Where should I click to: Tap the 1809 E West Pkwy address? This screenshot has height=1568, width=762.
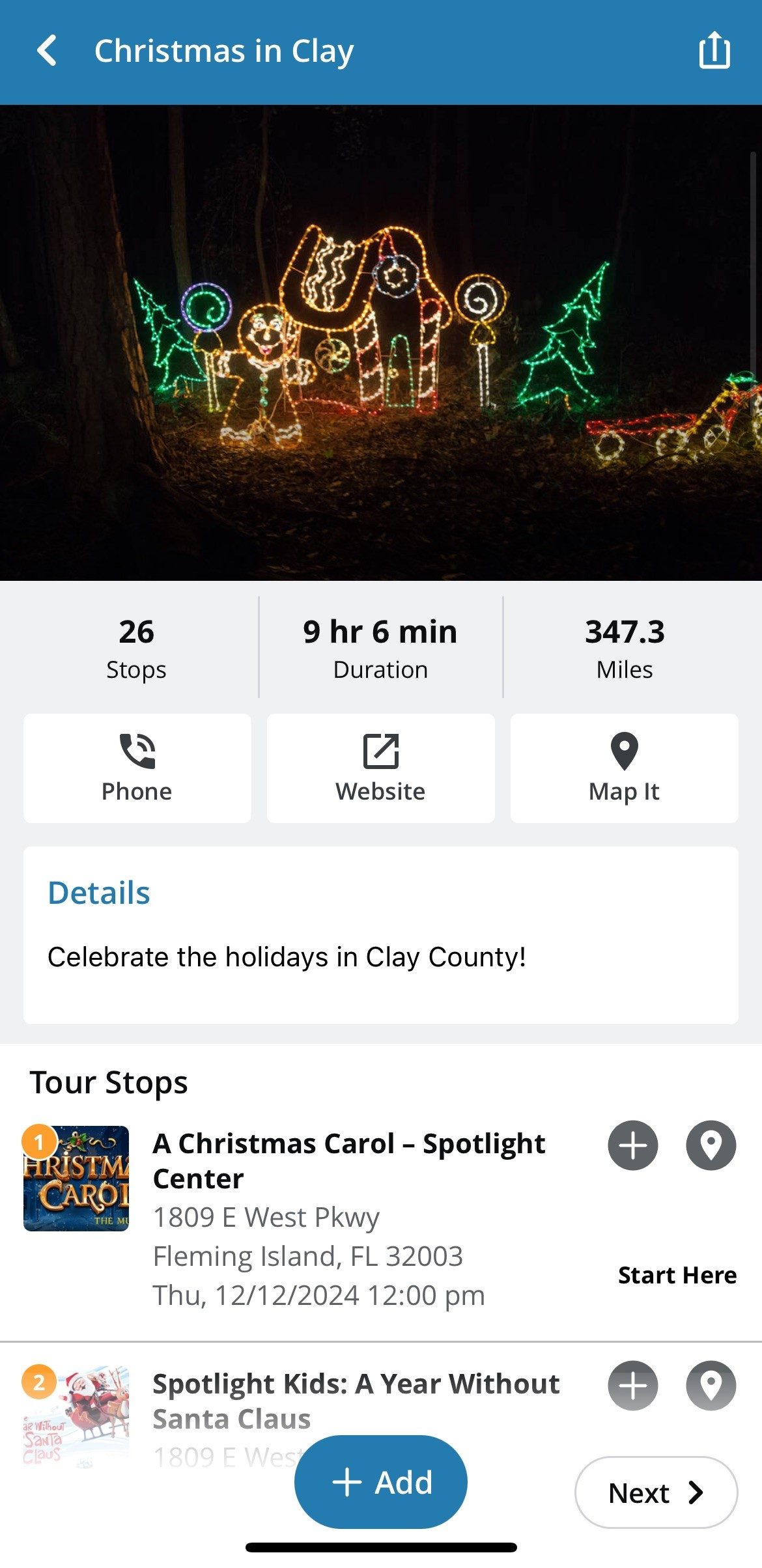click(x=266, y=1217)
